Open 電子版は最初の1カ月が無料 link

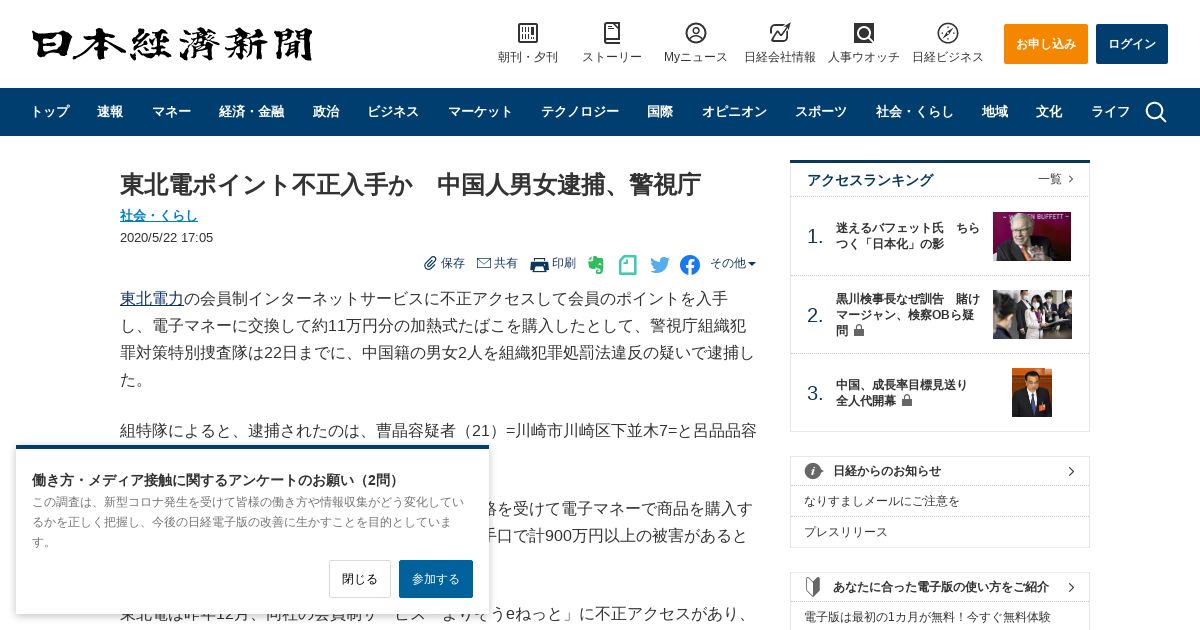[927, 617]
